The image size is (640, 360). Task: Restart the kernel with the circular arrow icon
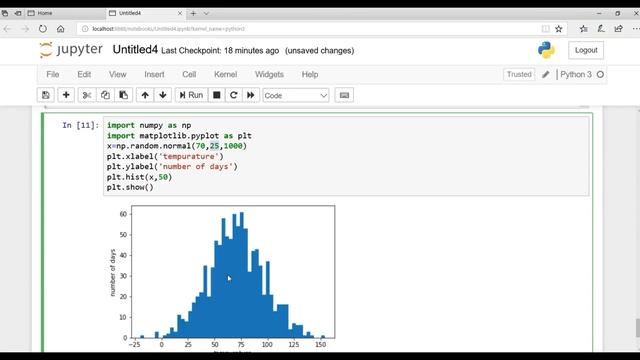(x=233, y=95)
